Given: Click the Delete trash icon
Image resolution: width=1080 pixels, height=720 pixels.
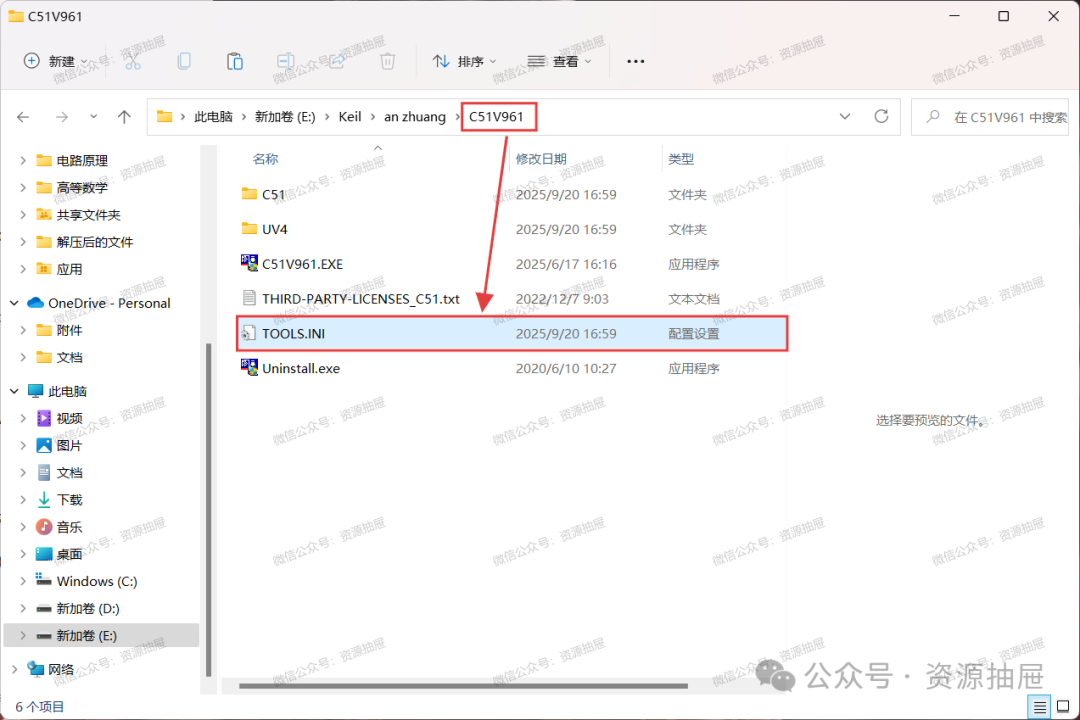Looking at the screenshot, I should coord(388,61).
